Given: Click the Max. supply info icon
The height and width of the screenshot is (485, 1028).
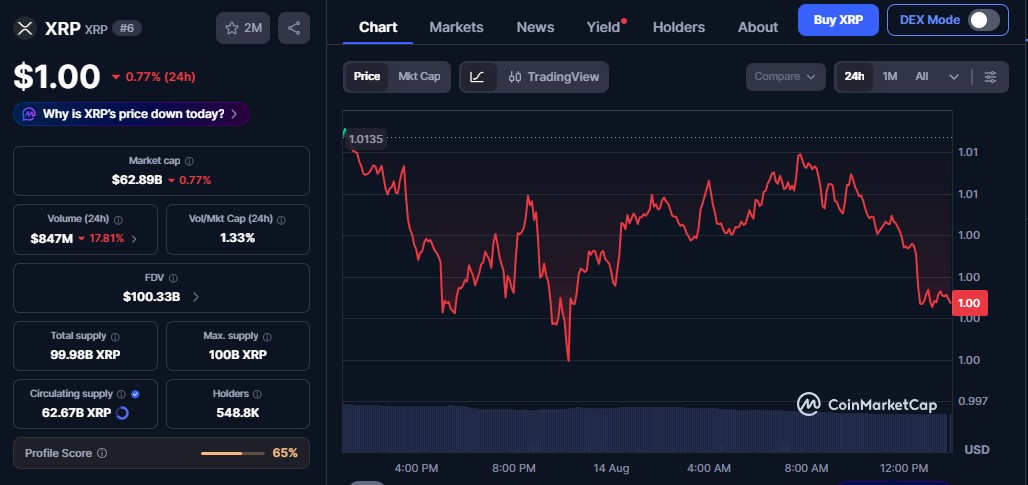Looking at the screenshot, I should [x=267, y=336].
